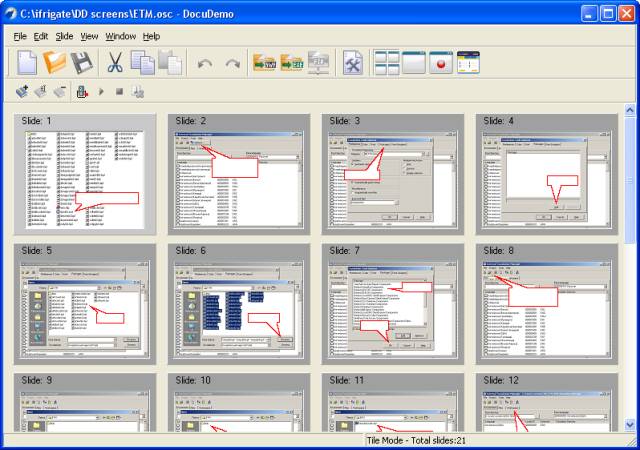Open project settings with the tools-on-page icon
This screenshot has width=640, height=450.
click(x=353, y=63)
